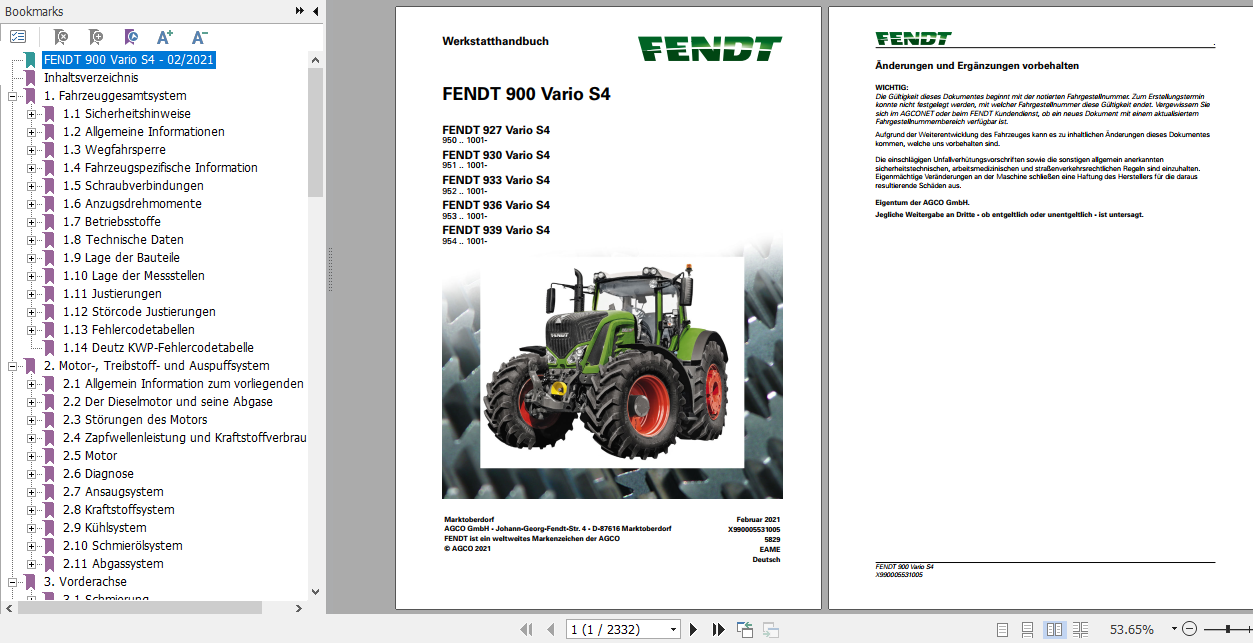This screenshot has height=643, width=1253.
Task: Open bookmark 1.6 Anzugsdrehmomente
Action: tap(132, 204)
